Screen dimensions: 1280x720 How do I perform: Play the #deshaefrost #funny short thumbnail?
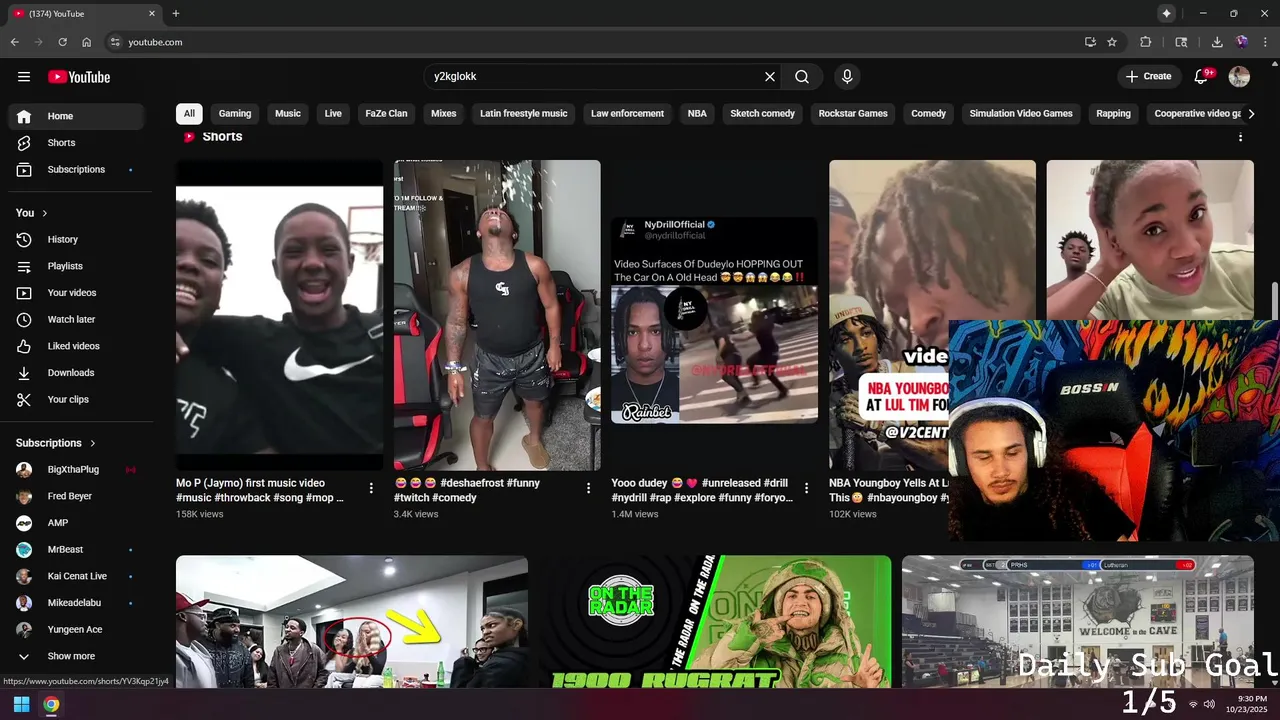click(497, 315)
